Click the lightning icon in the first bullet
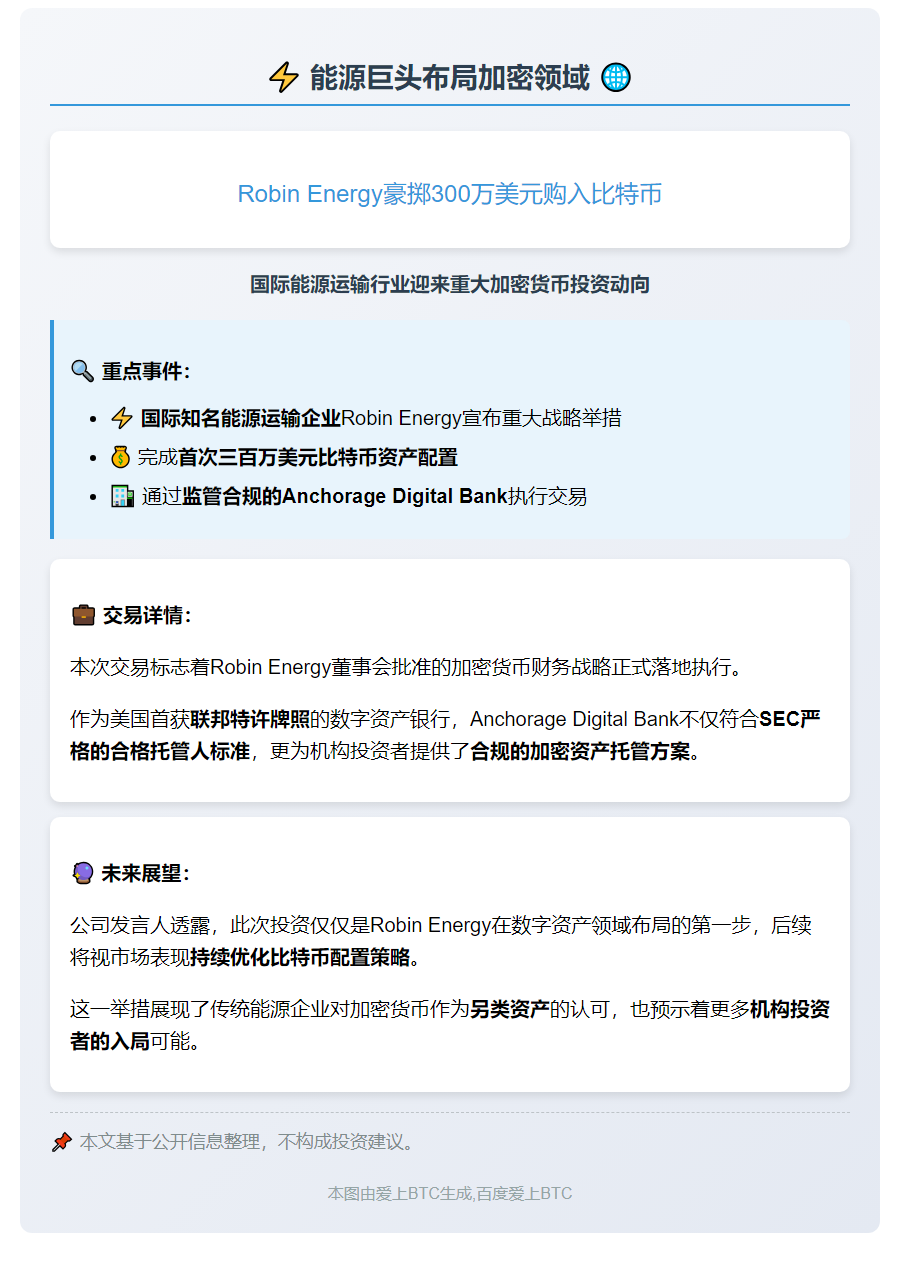The height and width of the screenshot is (1264, 900). point(122,417)
